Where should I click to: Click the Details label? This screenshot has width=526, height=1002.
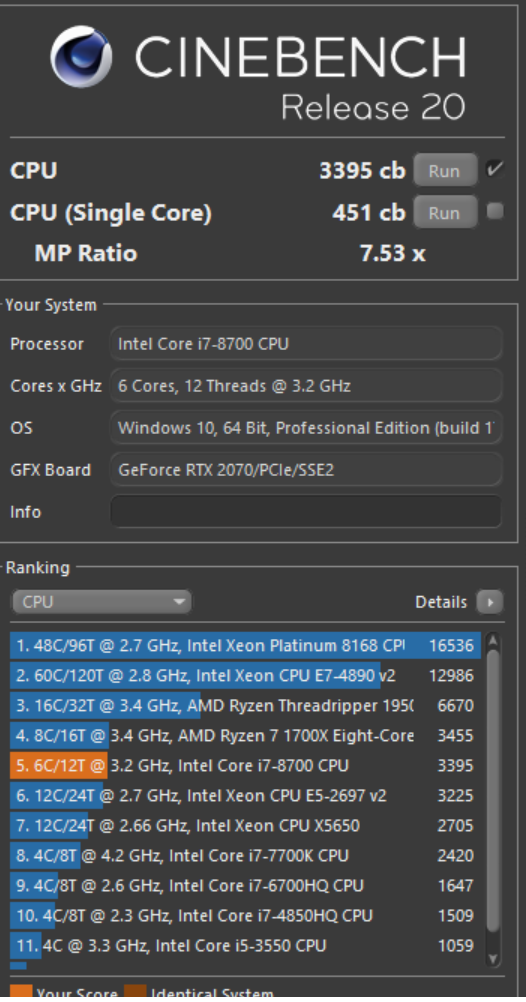click(441, 602)
